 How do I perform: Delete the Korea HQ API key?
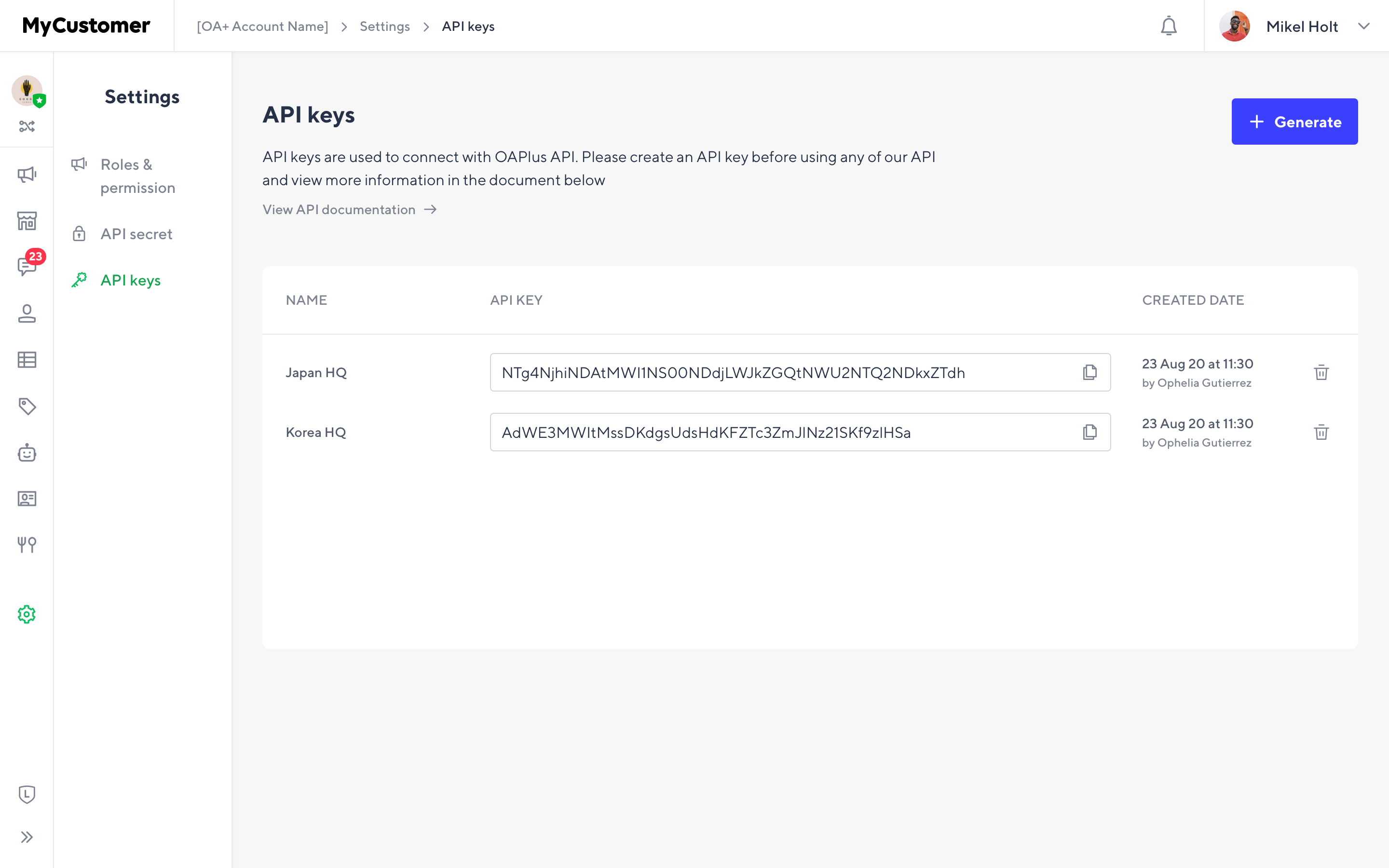click(1321, 432)
